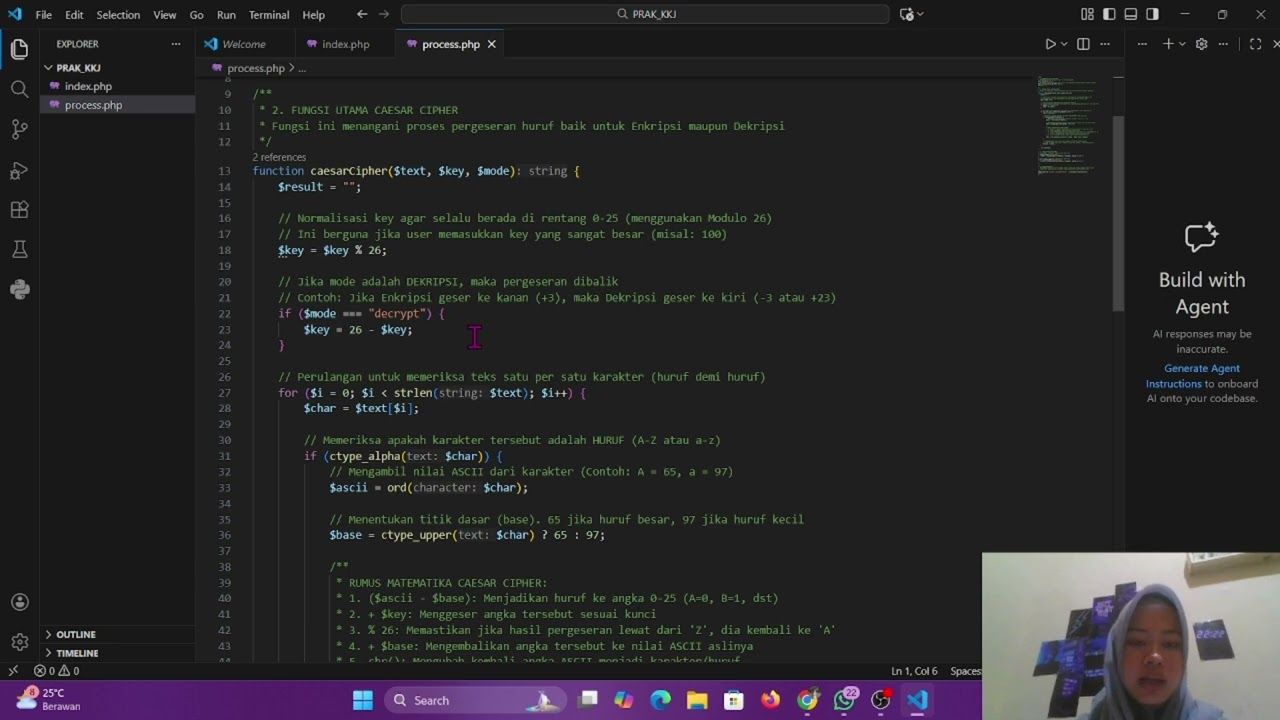Go forward with the navigation arrow
The width and height of the screenshot is (1280, 720).
(385, 14)
